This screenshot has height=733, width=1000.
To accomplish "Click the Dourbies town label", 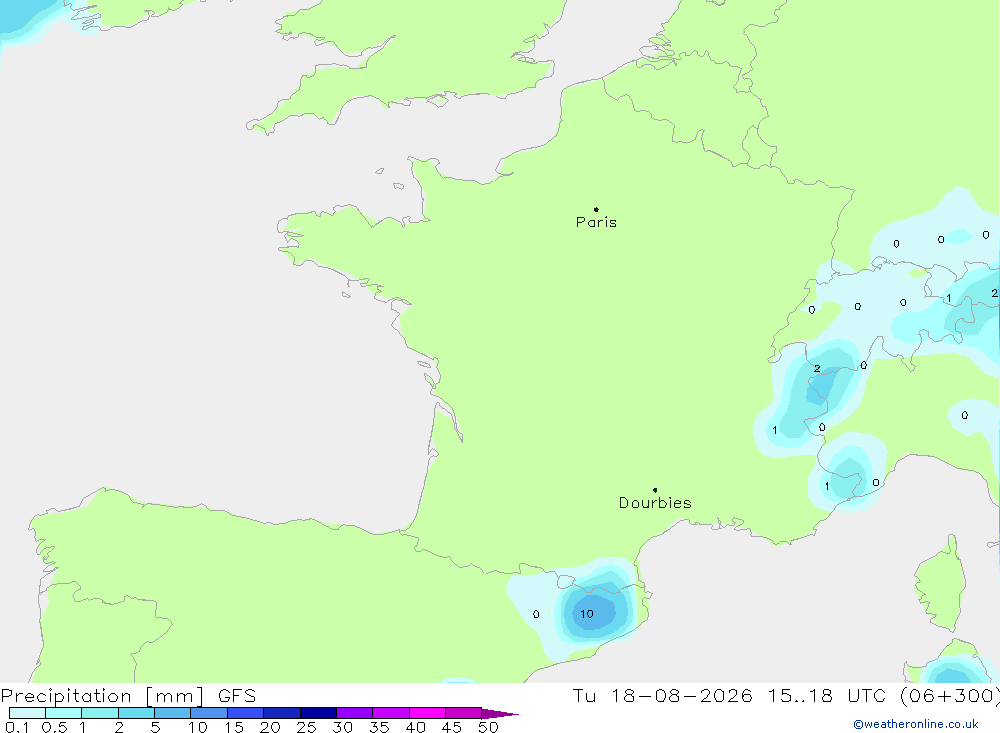I will 655,503.
